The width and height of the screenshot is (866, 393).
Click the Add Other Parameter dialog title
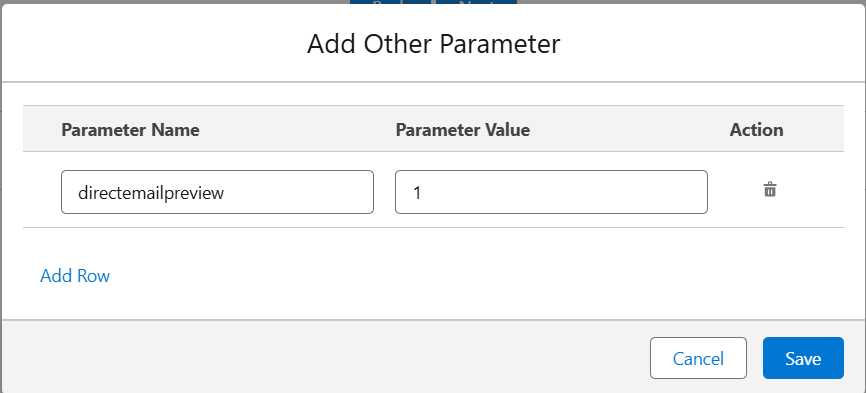[434, 44]
